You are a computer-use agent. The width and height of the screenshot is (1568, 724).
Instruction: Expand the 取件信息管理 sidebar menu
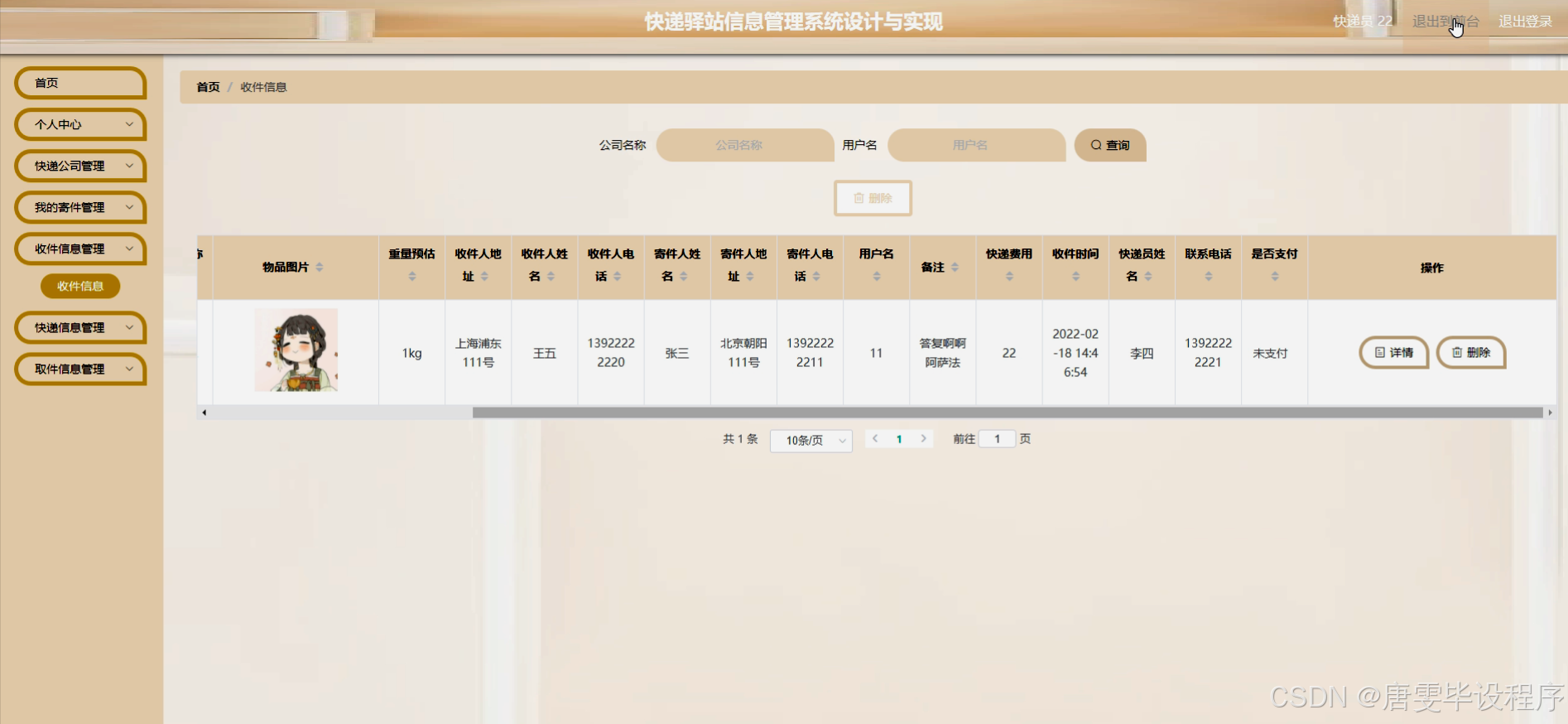coord(80,369)
